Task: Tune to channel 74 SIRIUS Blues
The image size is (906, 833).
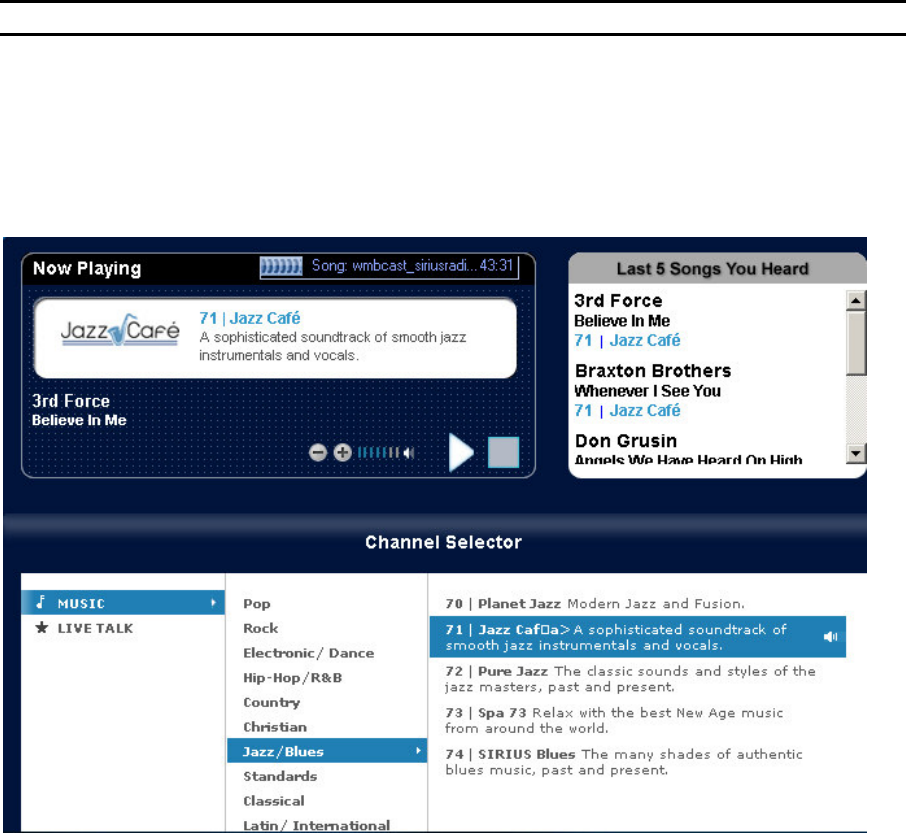Action: [624, 762]
